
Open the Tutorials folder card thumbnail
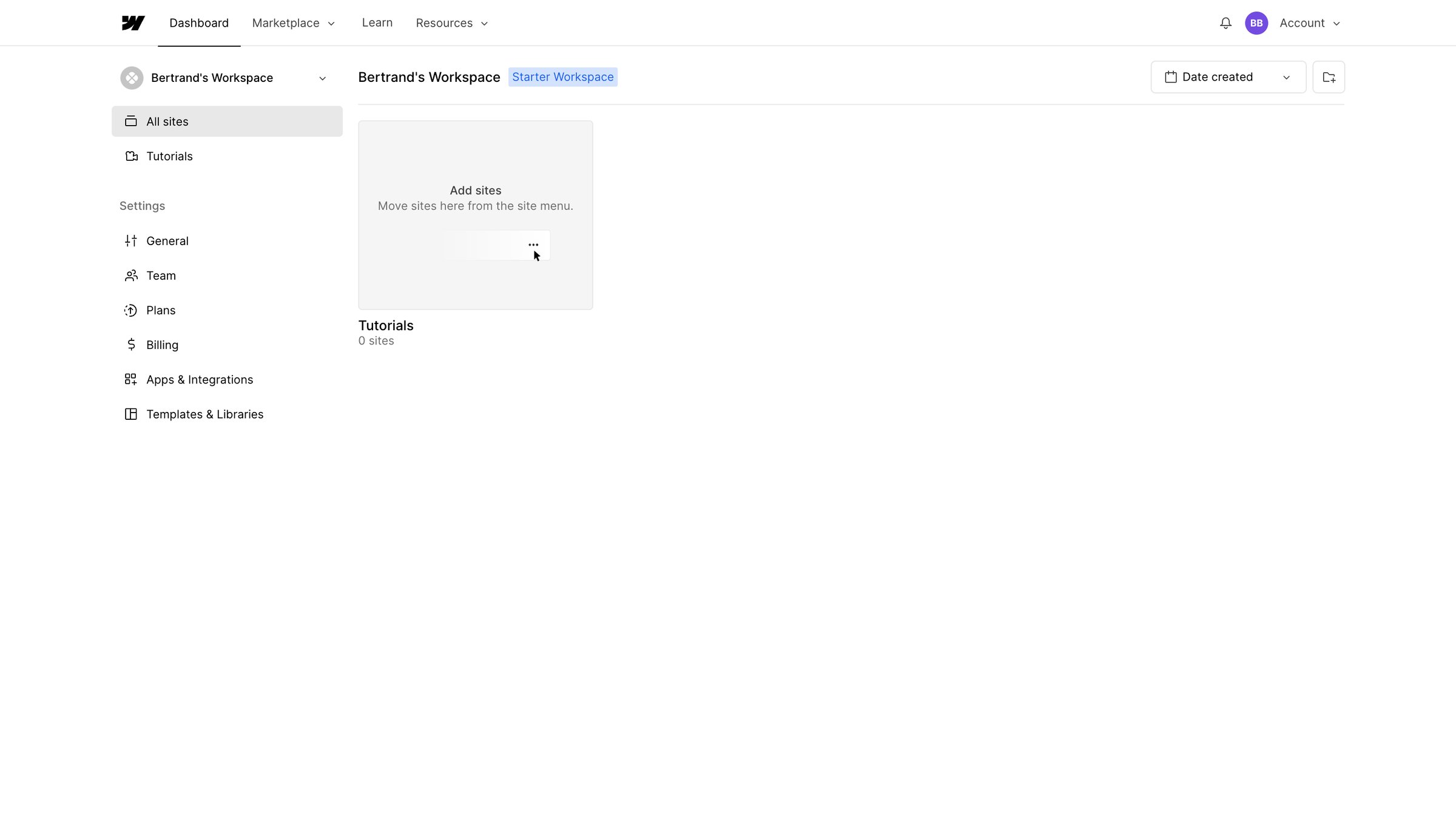[476, 215]
